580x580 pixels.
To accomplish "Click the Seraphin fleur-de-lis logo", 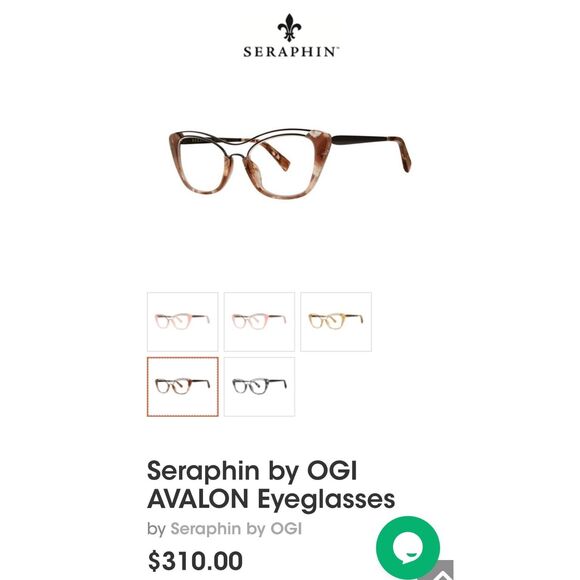I will [x=289, y=27].
